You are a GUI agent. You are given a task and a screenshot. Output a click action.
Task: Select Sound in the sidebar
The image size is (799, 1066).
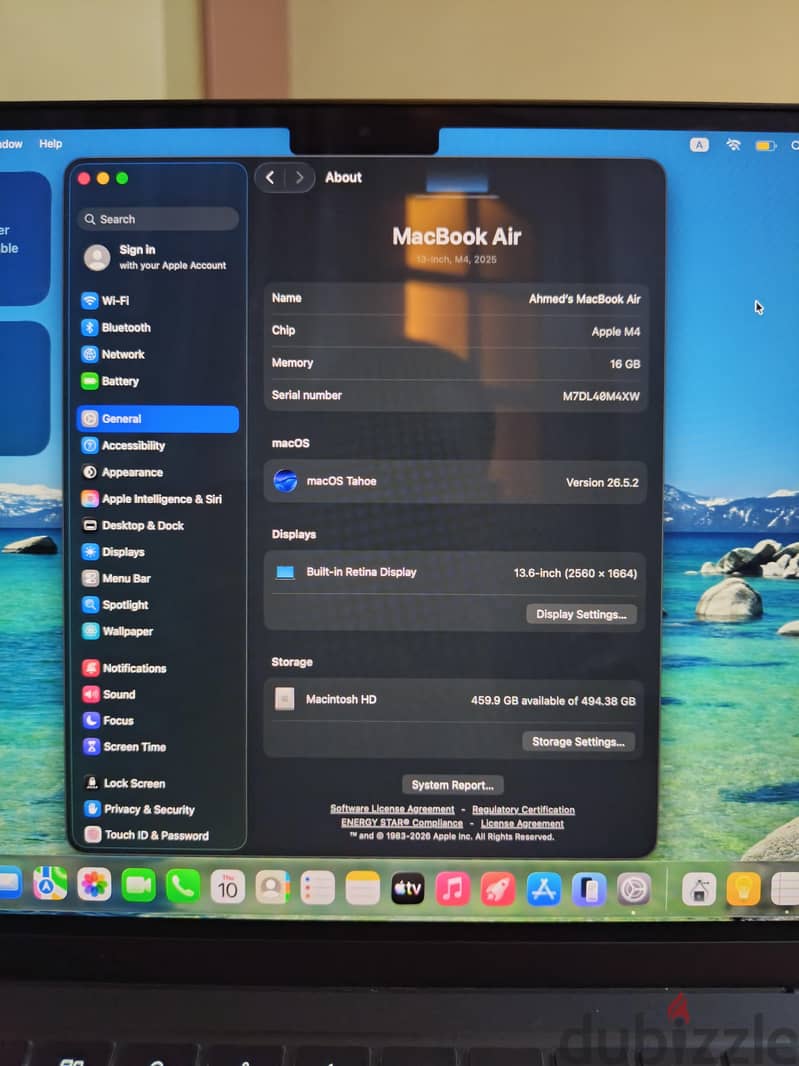tap(158, 694)
